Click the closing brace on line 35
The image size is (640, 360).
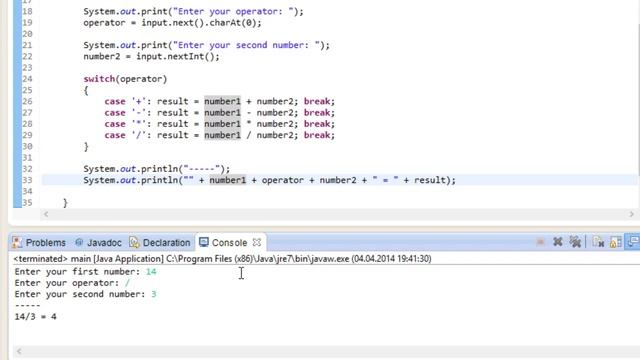click(65, 202)
